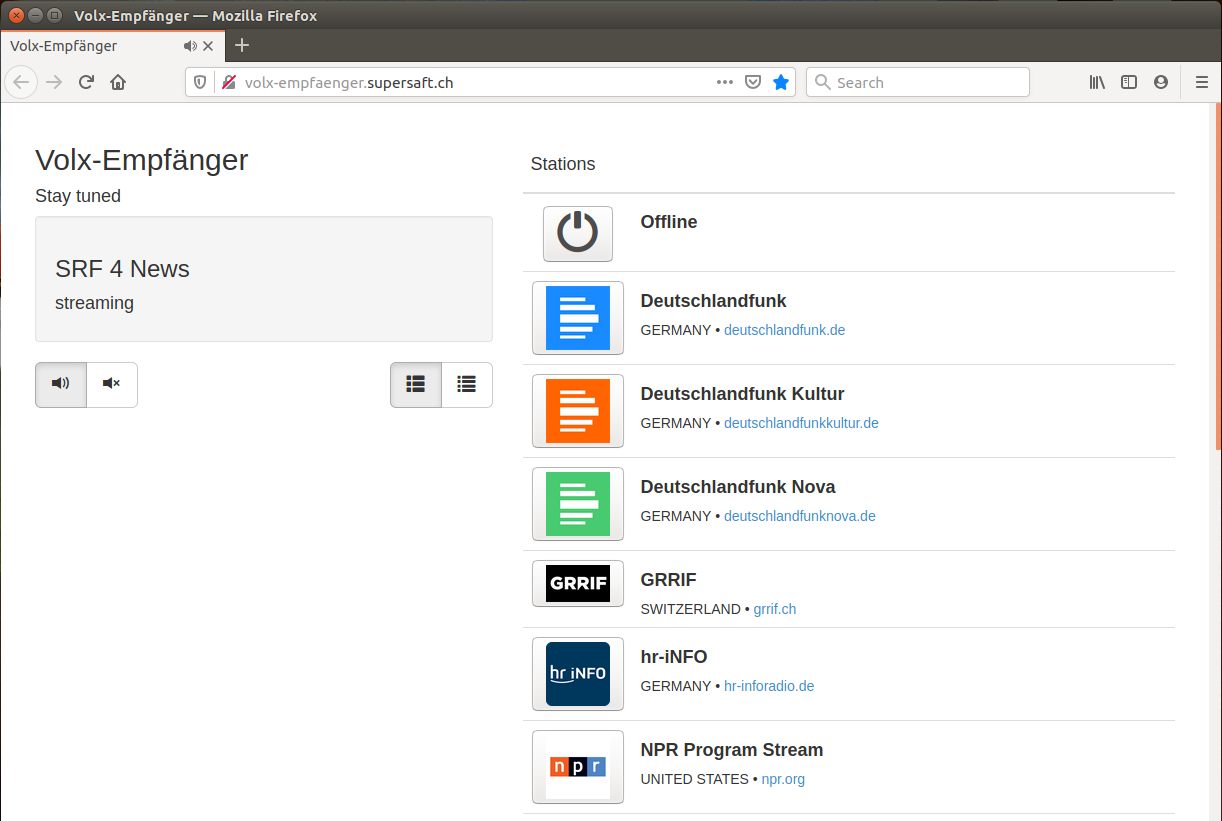Play Deutschlandfunk Kultur via its orange logo

[x=577, y=411]
